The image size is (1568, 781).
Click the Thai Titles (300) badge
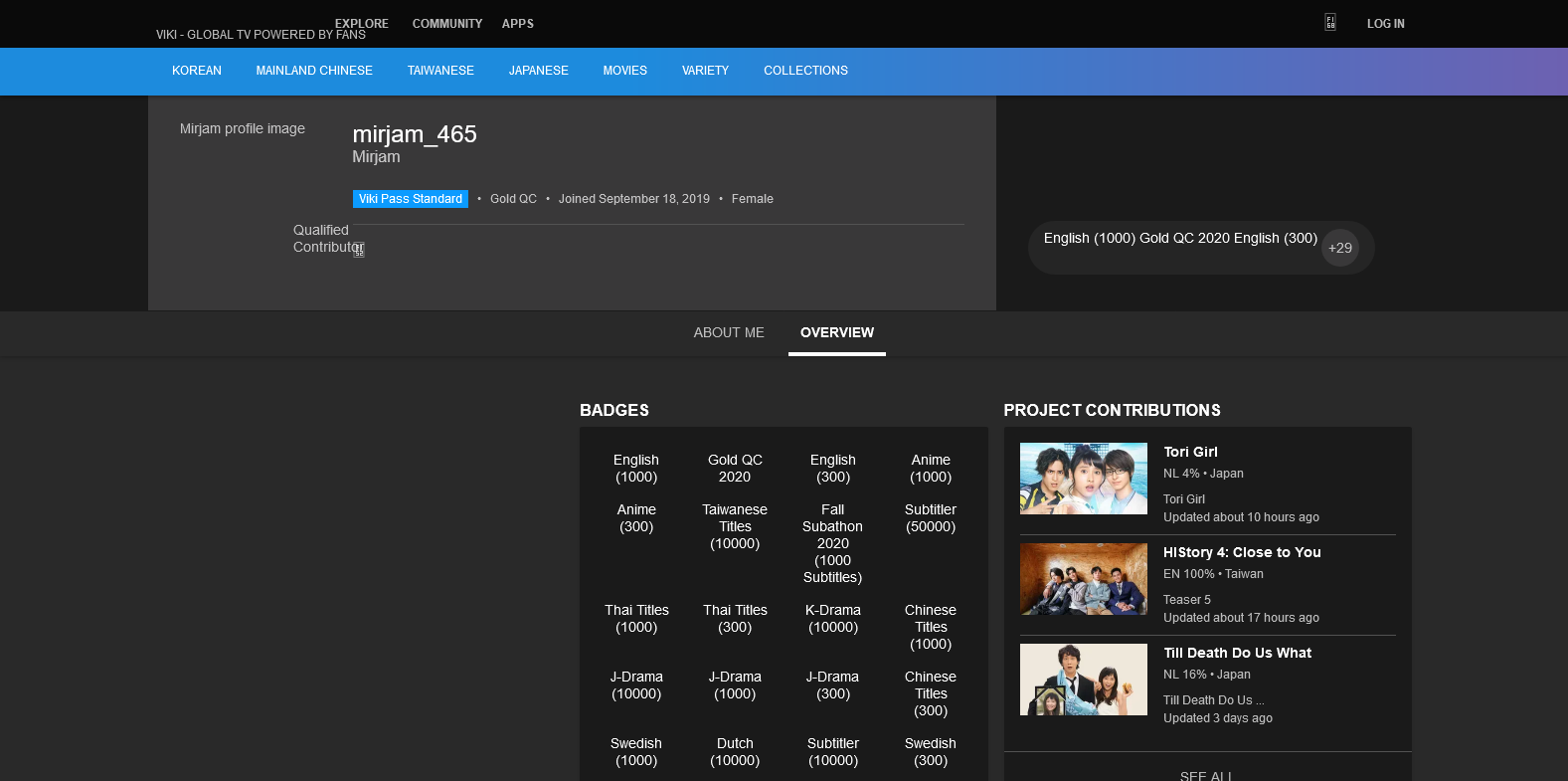pos(735,619)
